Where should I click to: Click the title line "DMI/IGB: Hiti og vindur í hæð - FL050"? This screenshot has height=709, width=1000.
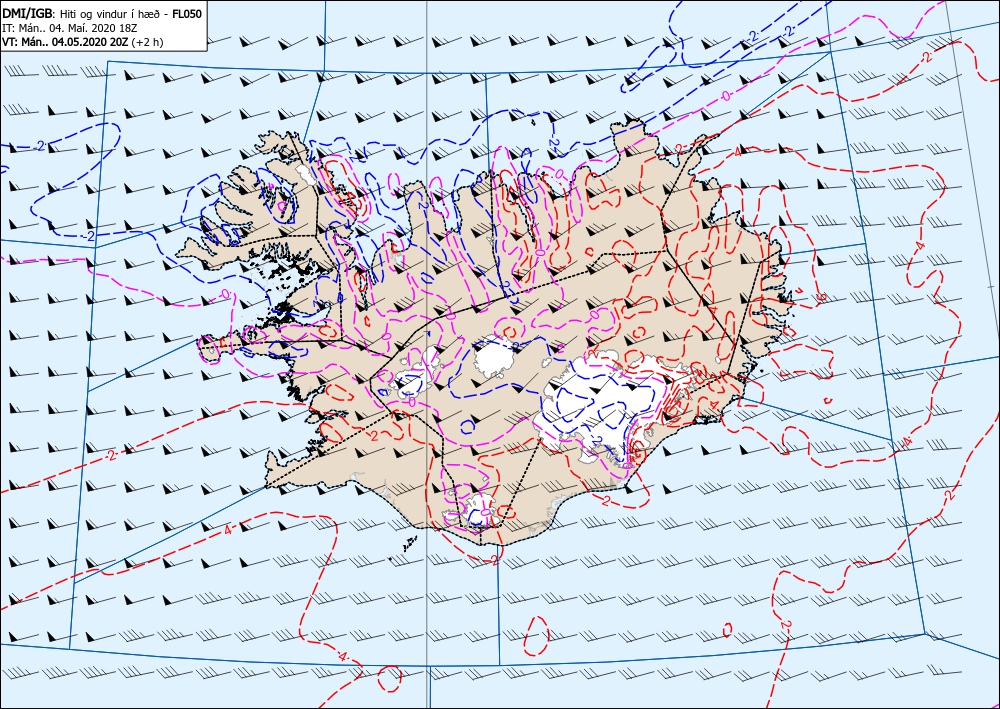pyautogui.click(x=102, y=14)
